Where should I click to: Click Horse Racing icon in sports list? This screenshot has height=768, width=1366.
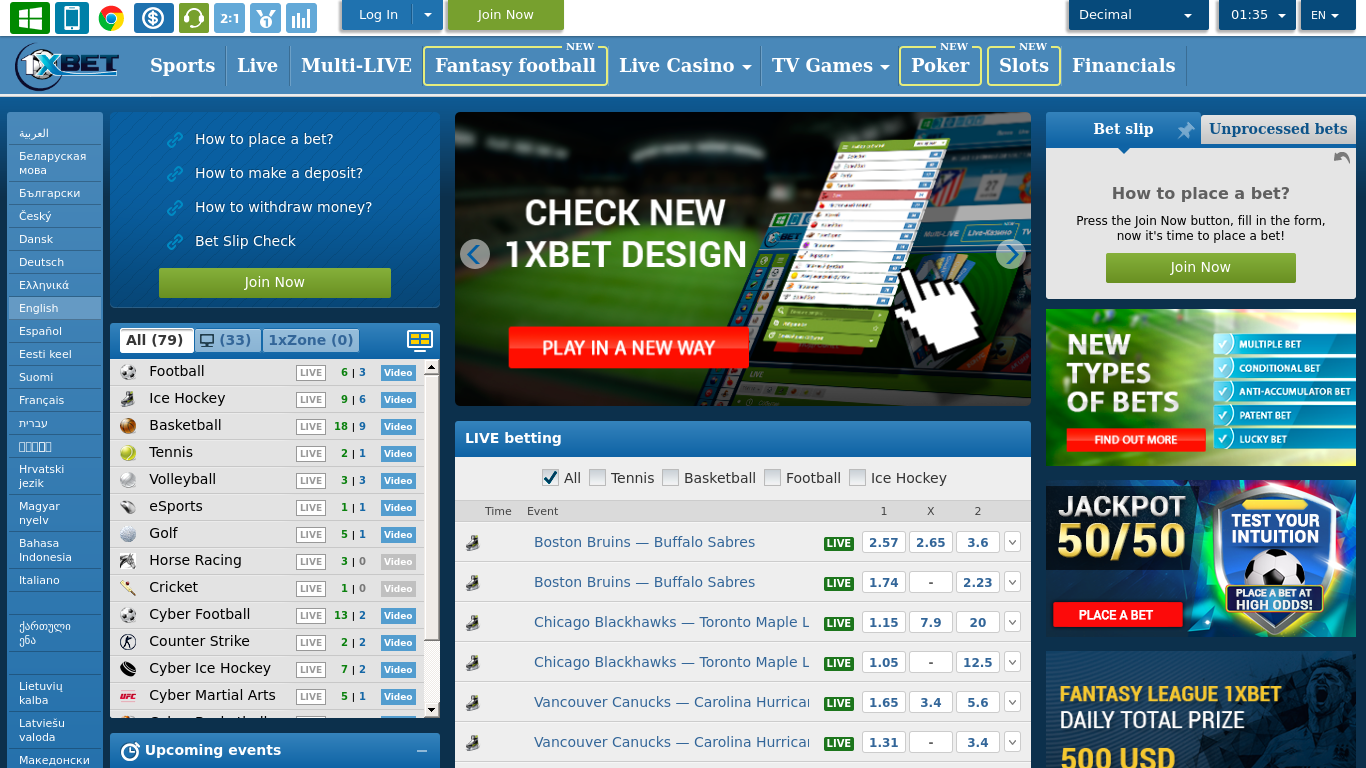coord(128,561)
